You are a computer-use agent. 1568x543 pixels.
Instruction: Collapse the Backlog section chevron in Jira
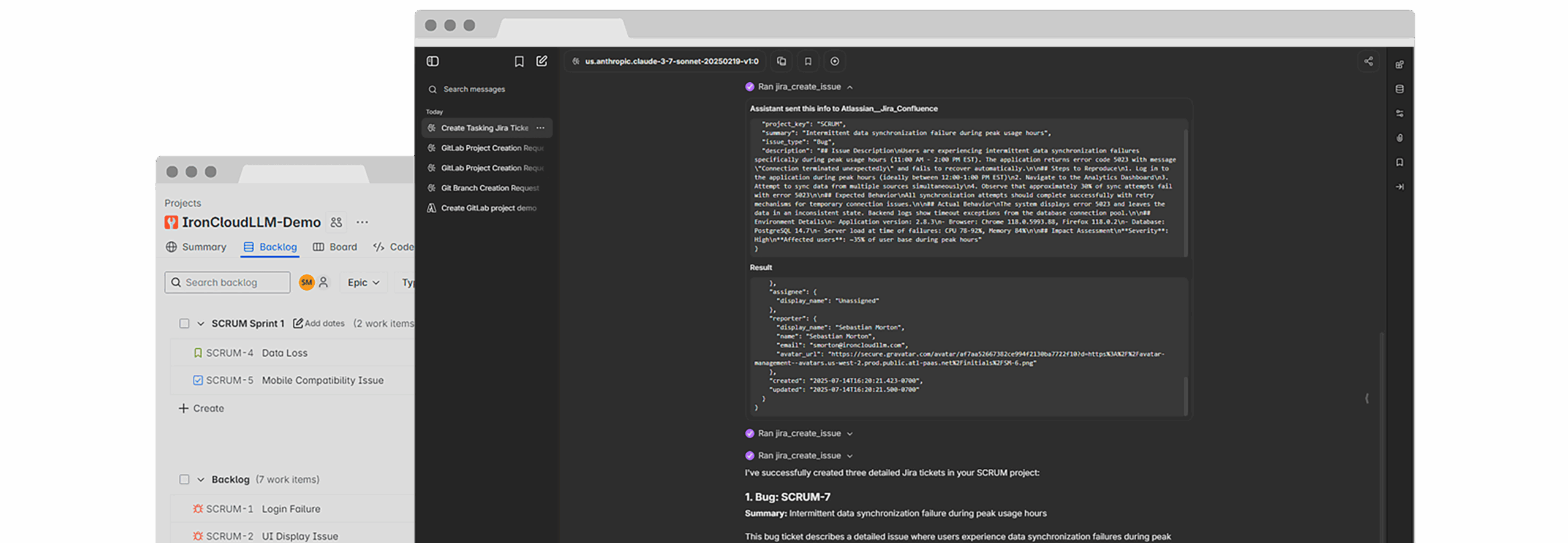200,480
